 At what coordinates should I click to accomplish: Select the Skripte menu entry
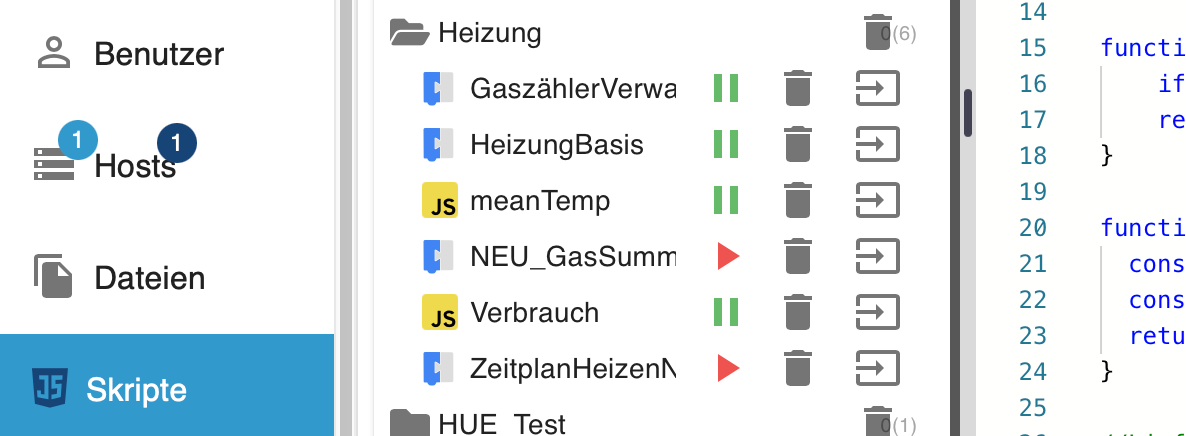136,389
